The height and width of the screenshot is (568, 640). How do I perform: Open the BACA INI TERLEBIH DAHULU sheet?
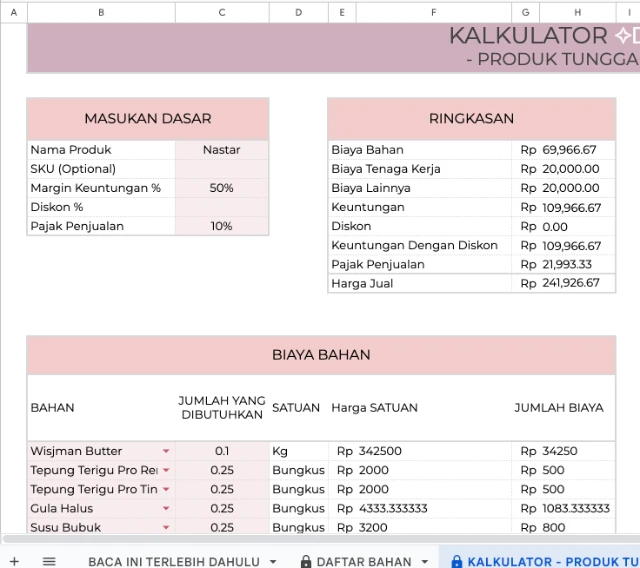point(173,562)
